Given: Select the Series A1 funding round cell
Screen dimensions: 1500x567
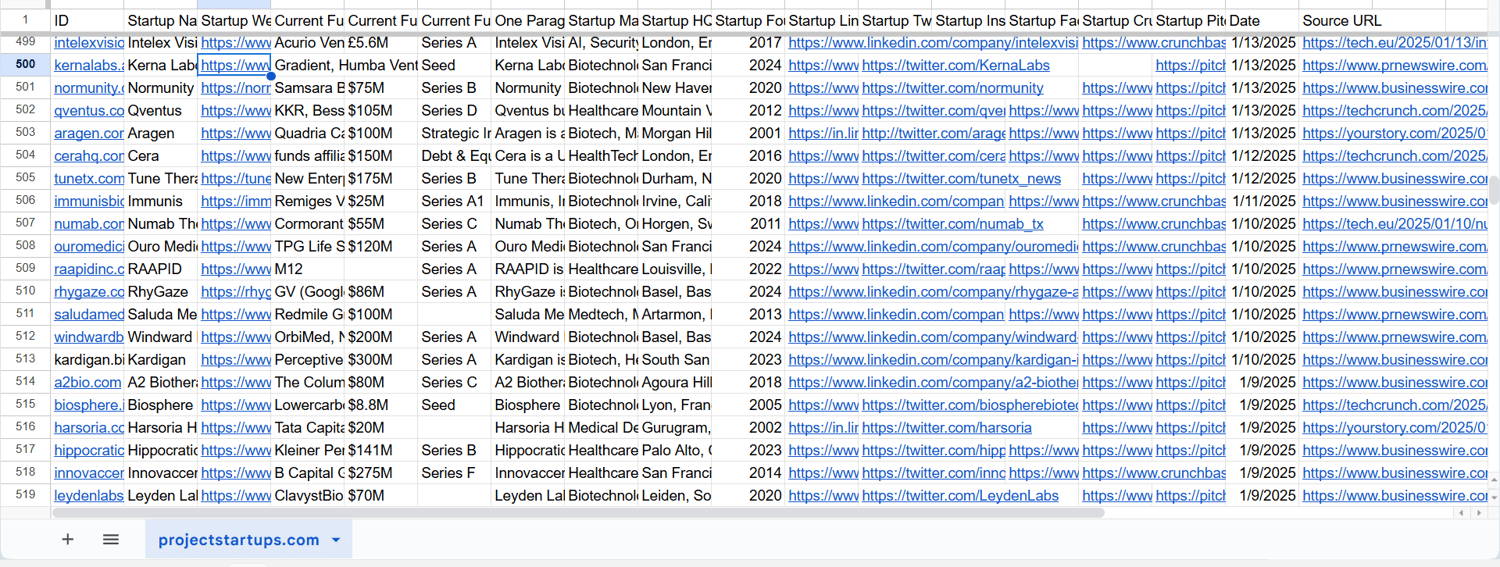Looking at the screenshot, I should coord(454,201).
